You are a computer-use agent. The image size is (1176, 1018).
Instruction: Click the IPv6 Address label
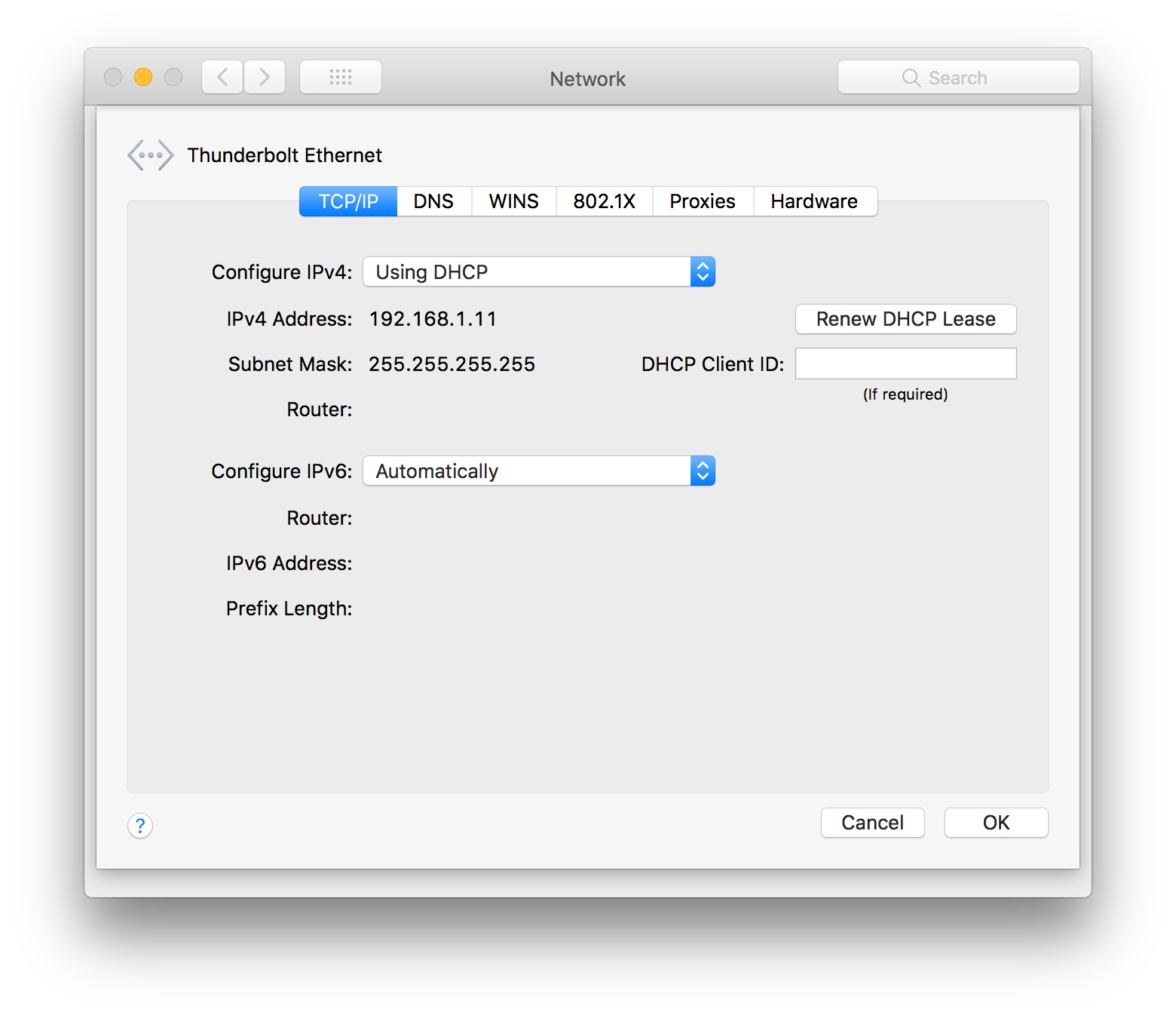[x=289, y=563]
